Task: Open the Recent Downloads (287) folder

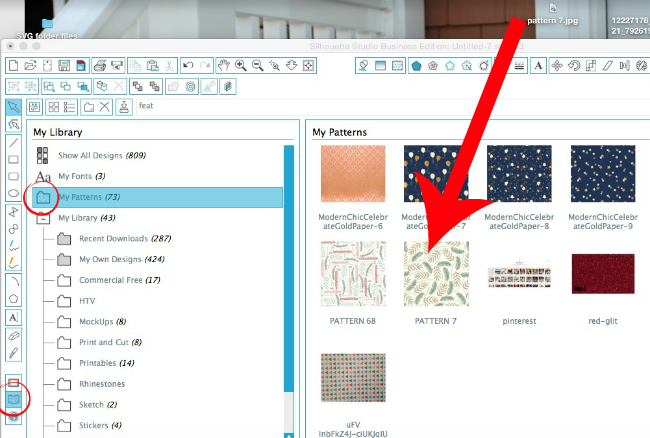Action: coord(125,239)
